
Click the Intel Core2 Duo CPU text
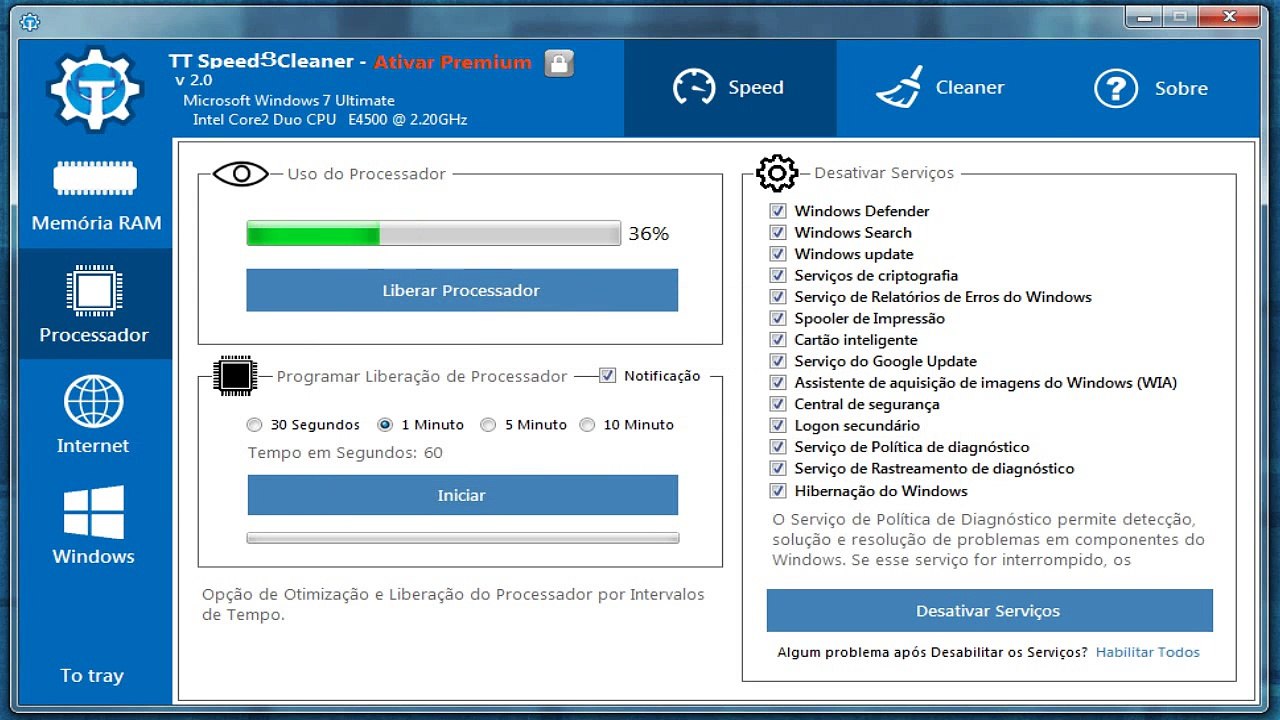pyautogui.click(x=330, y=120)
